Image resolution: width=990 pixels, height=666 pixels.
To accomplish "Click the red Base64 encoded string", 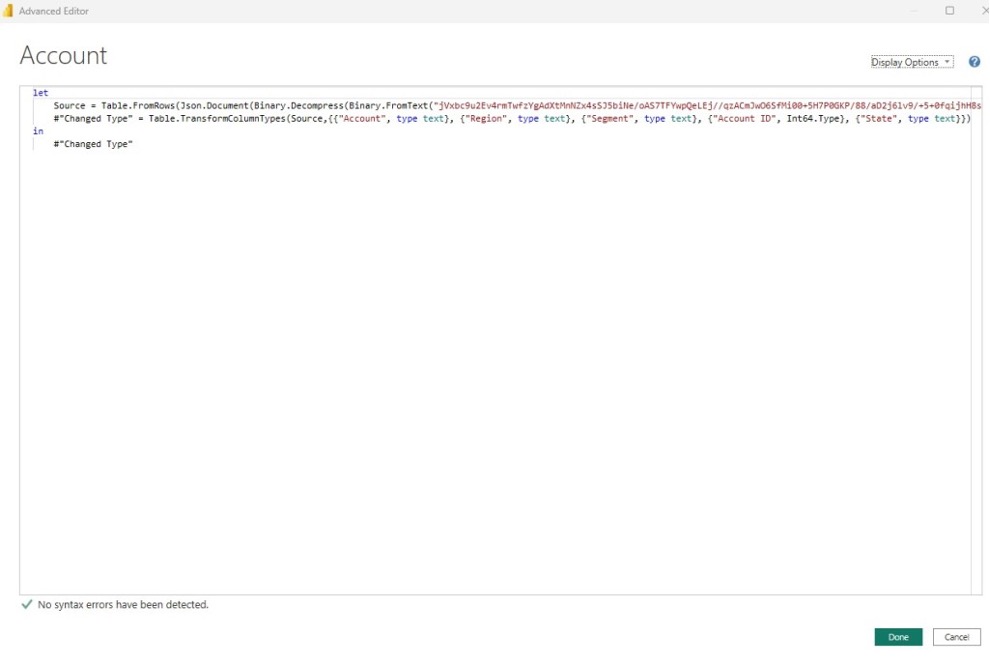I will click(707, 105).
